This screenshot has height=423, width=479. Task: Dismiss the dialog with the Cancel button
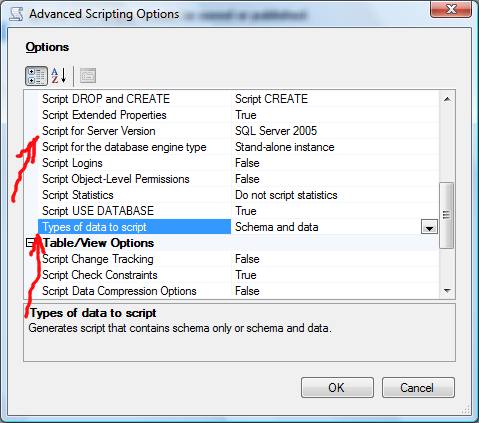click(x=418, y=387)
